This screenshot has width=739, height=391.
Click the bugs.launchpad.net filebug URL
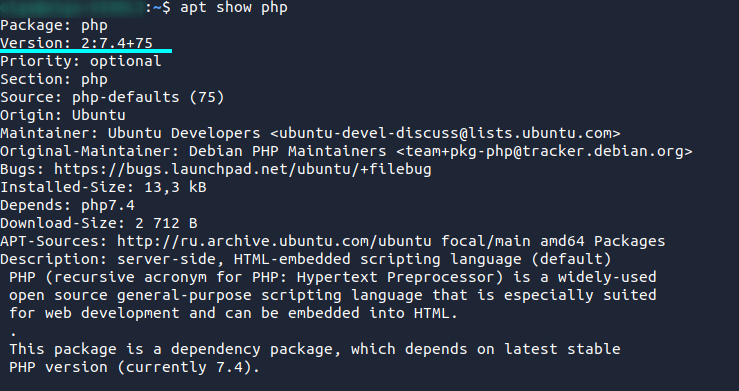(x=243, y=169)
